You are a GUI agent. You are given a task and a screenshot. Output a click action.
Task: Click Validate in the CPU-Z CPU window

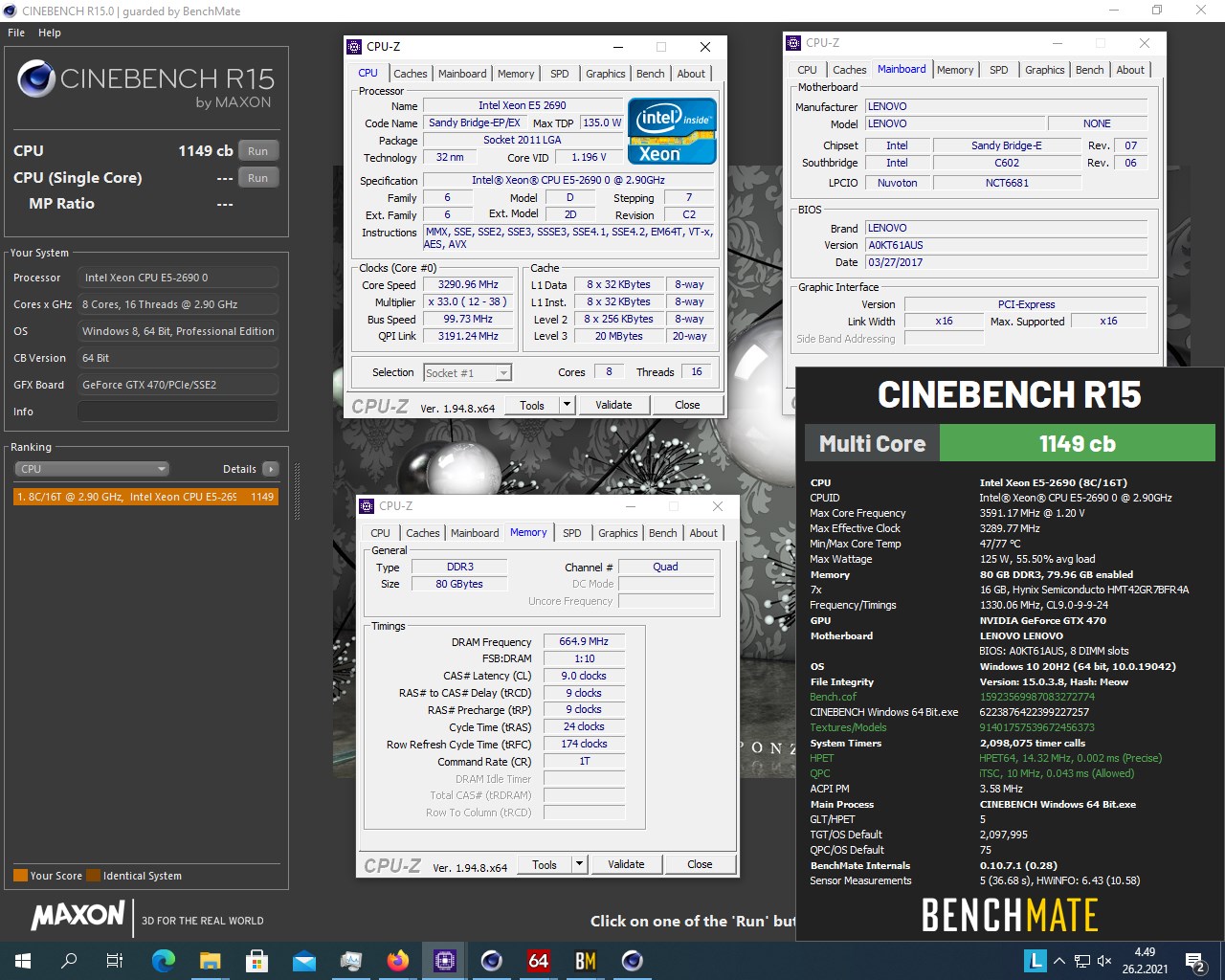(x=613, y=405)
